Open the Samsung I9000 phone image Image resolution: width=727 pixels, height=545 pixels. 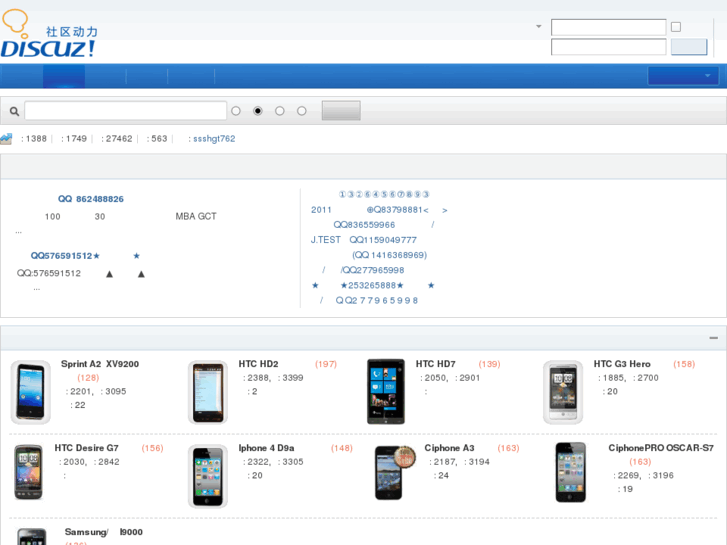pos(32,536)
